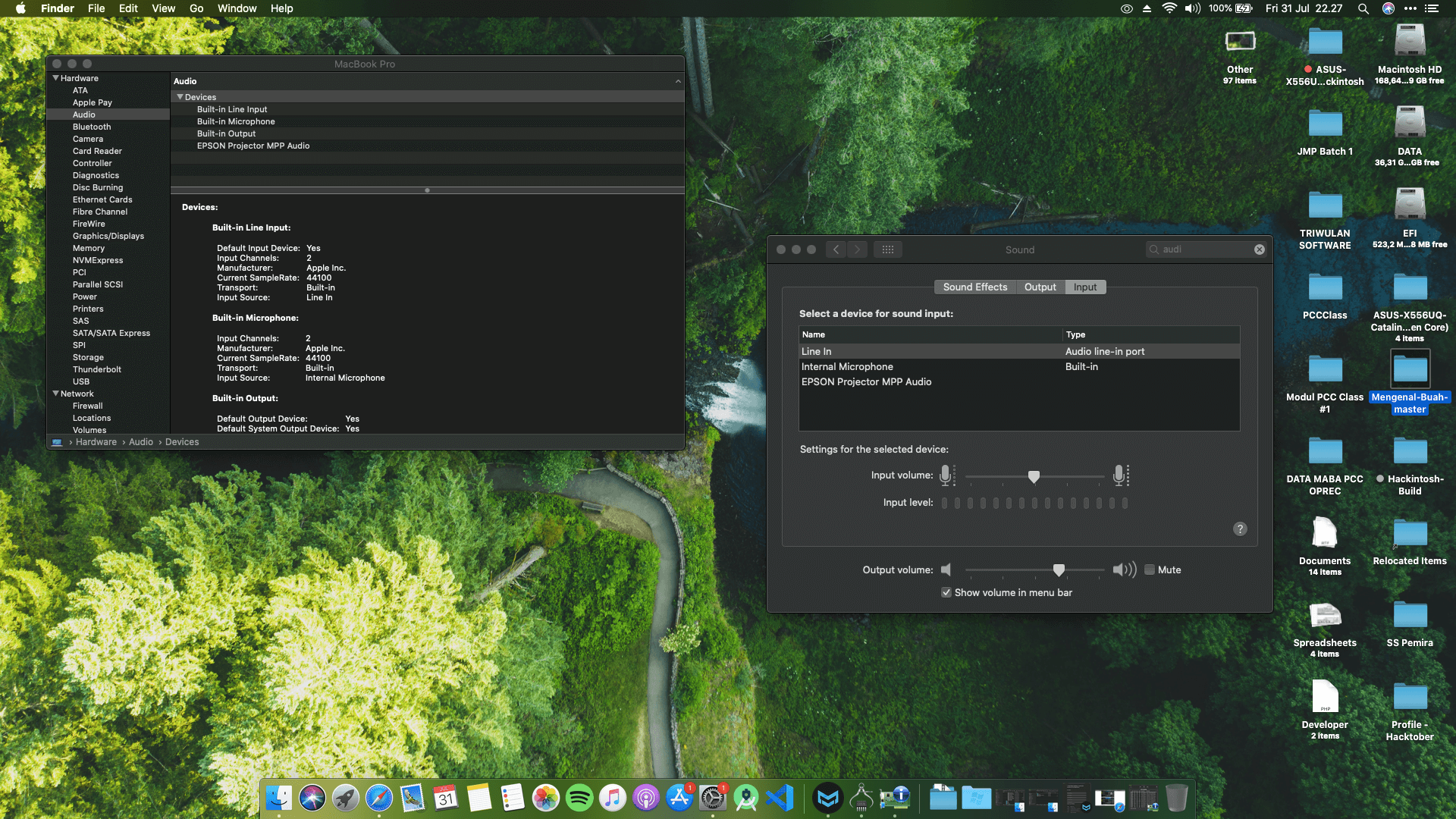This screenshot has width=1456, height=819.
Task: Open Safari from the dock
Action: pos(379,798)
